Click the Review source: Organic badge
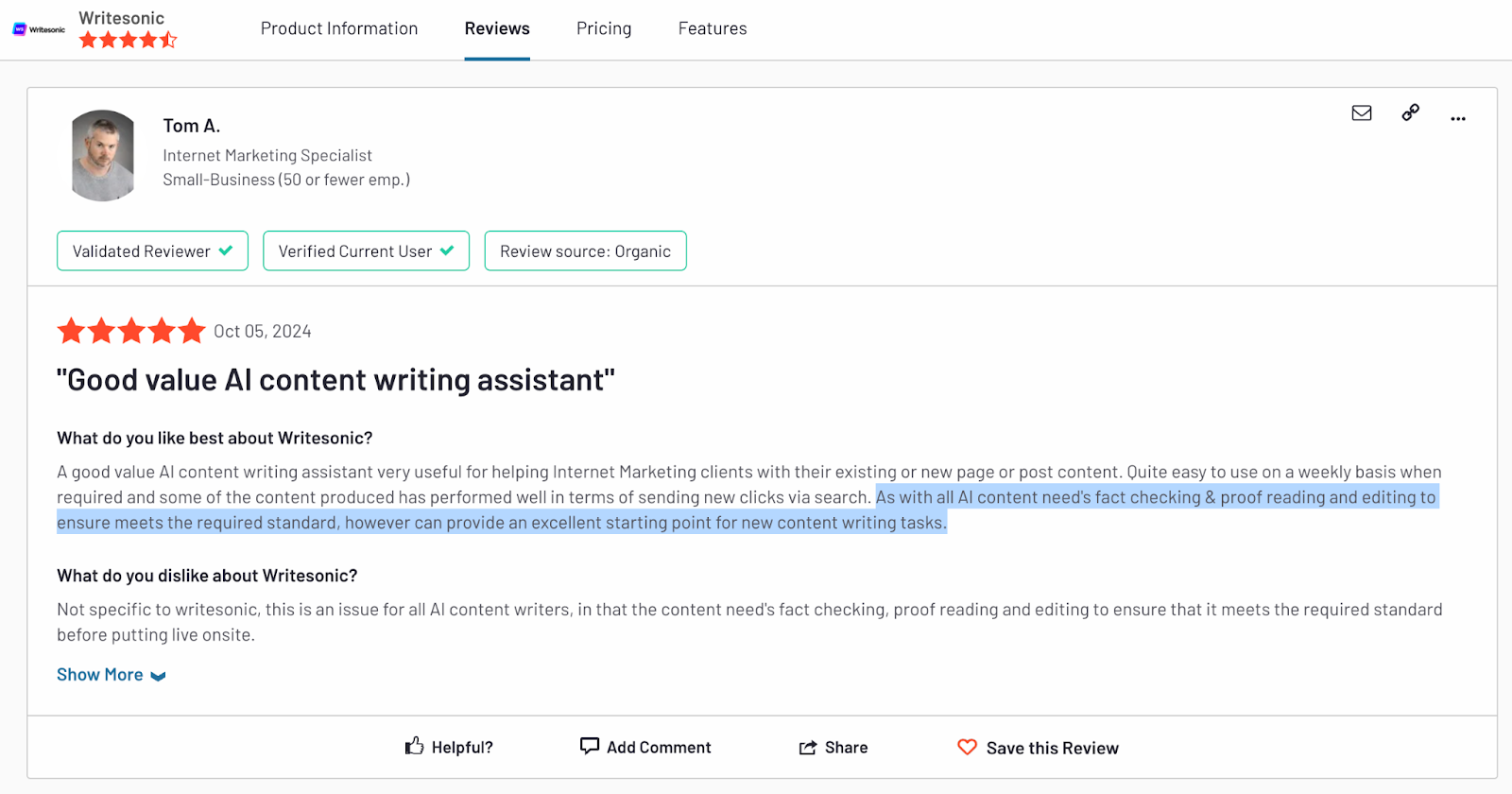The height and width of the screenshot is (794, 1512). (586, 250)
